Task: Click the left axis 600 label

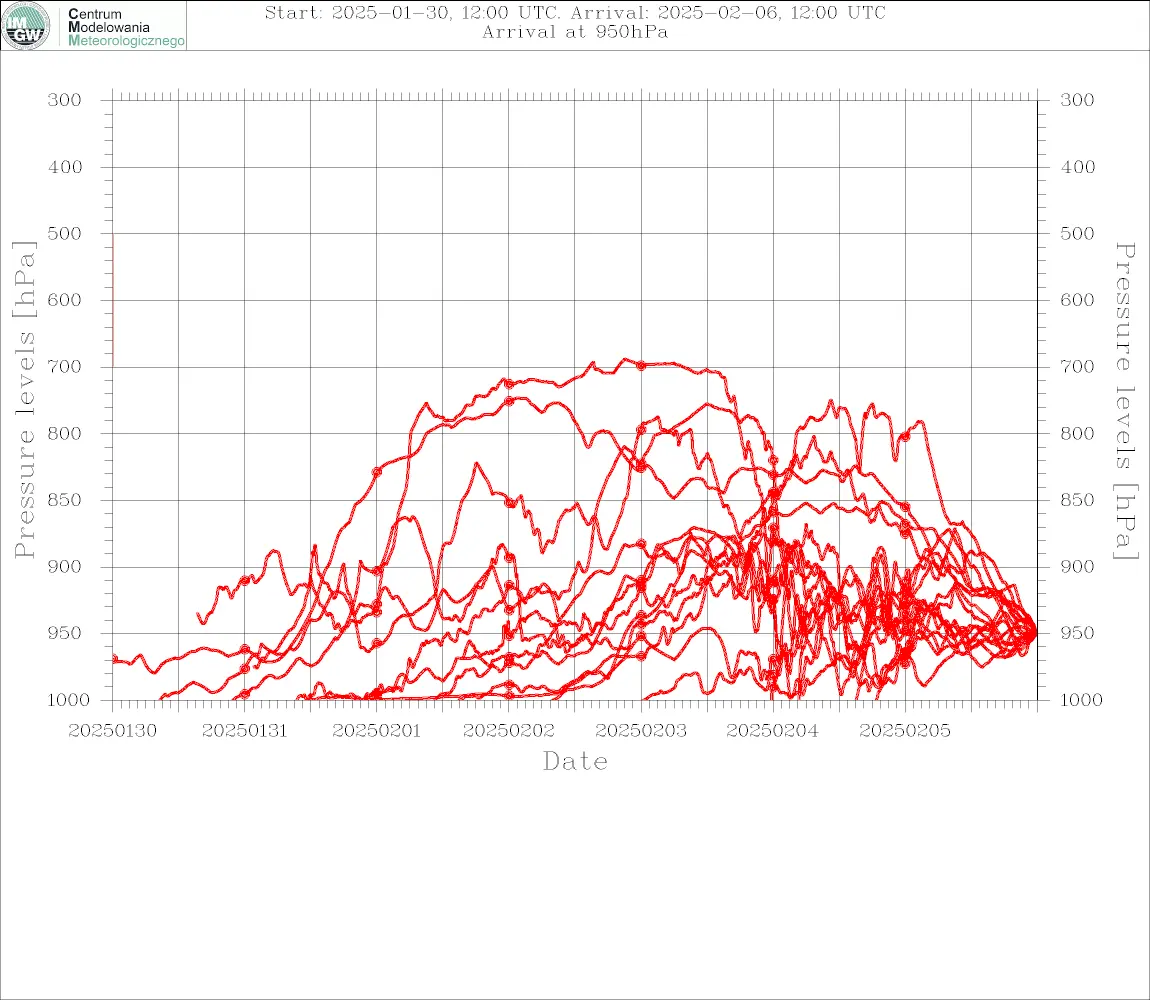Action: pos(65,300)
